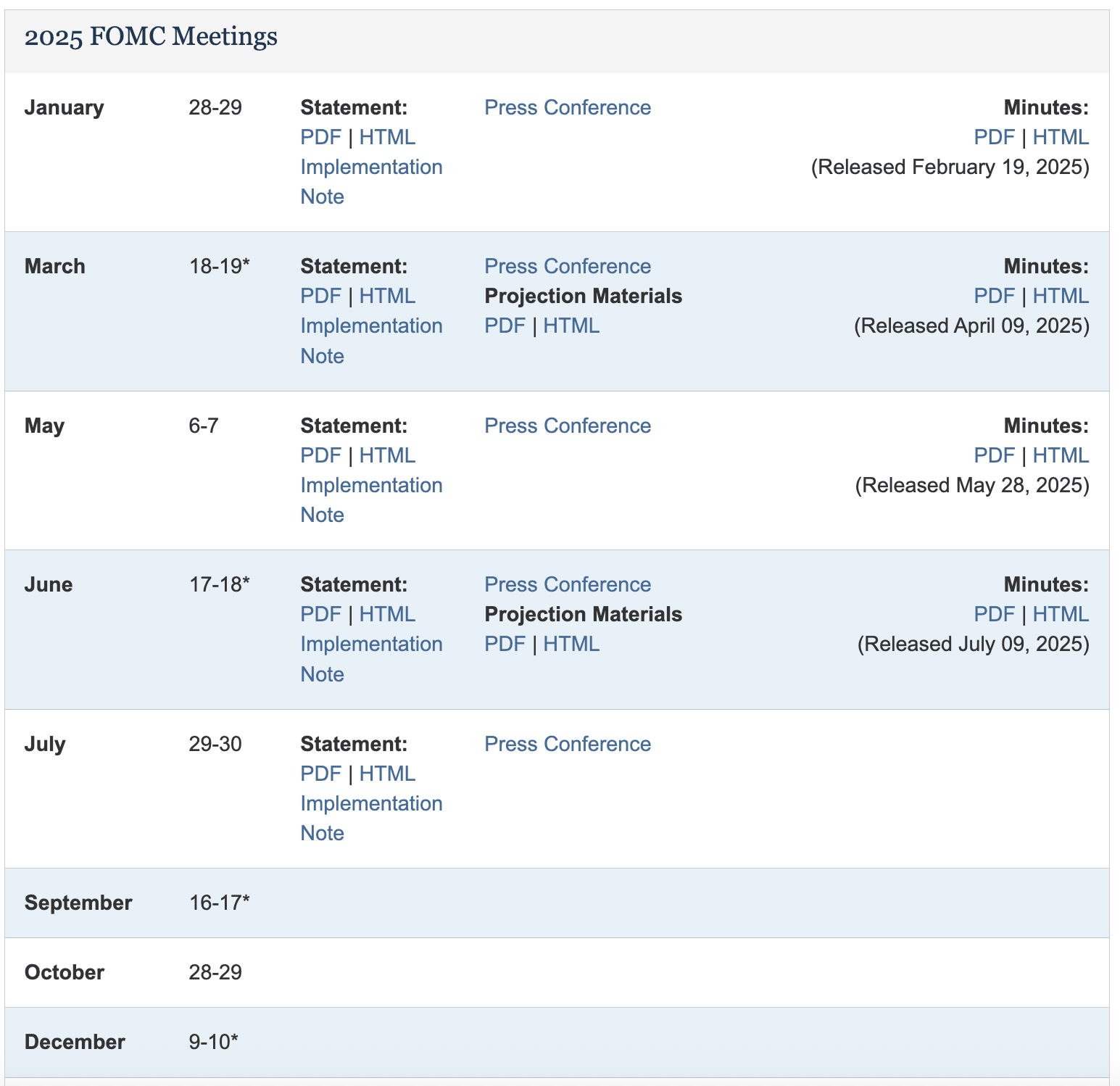Image resolution: width=1120 pixels, height=1086 pixels.
Task: Open June Implementation Note
Action: click(371, 659)
